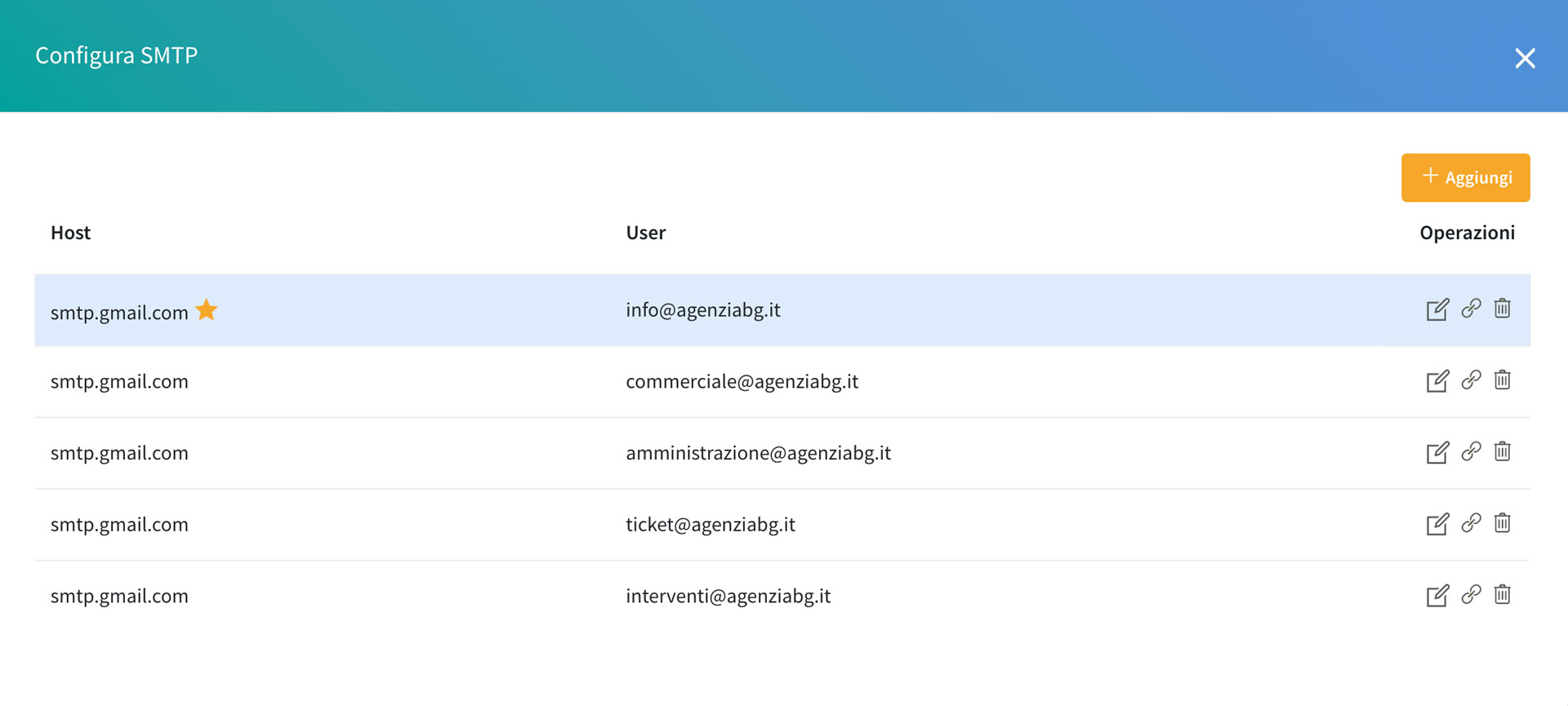Delete the info@agenziabg.it SMTP account
Image resolution: width=1568 pixels, height=706 pixels.
pyautogui.click(x=1502, y=309)
